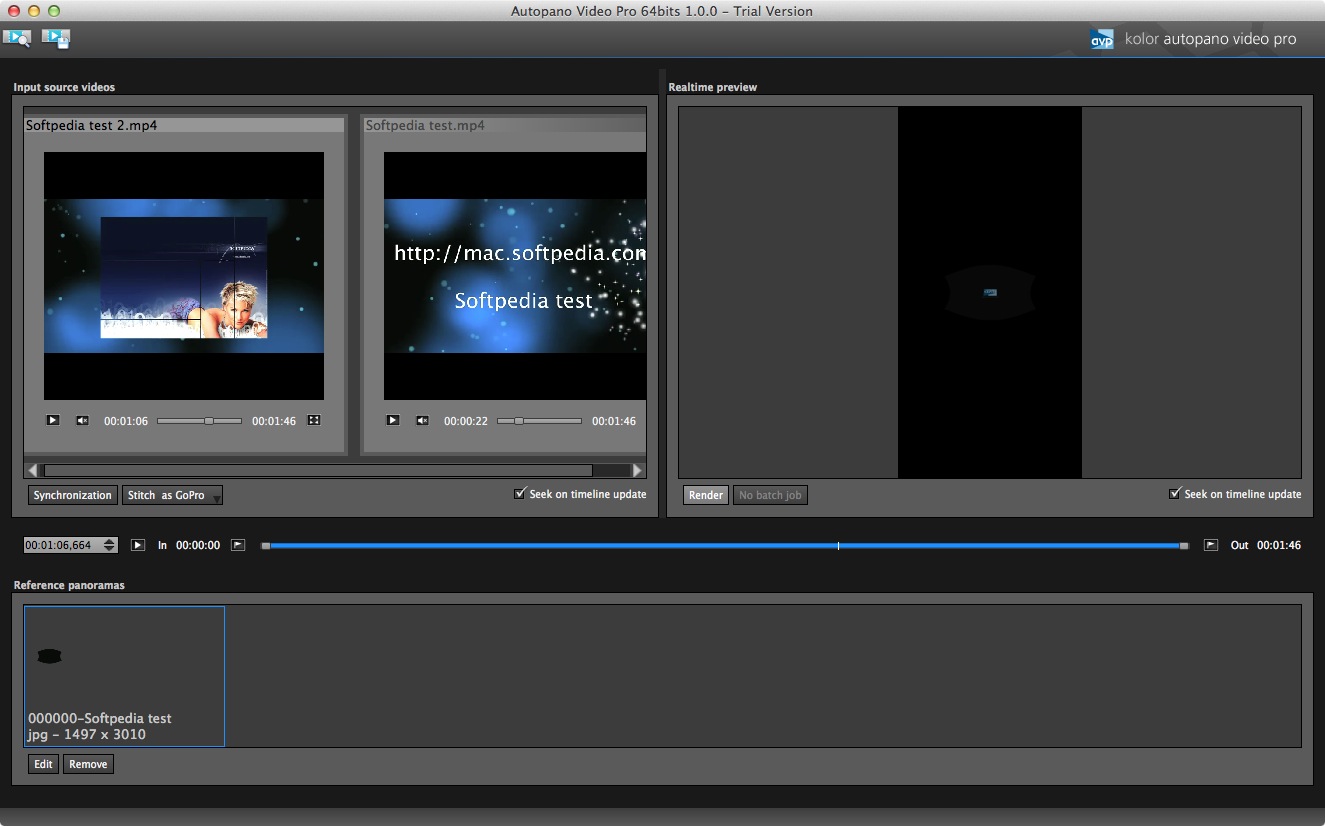Start rendering with the Render button
The height and width of the screenshot is (826, 1325).
point(706,495)
